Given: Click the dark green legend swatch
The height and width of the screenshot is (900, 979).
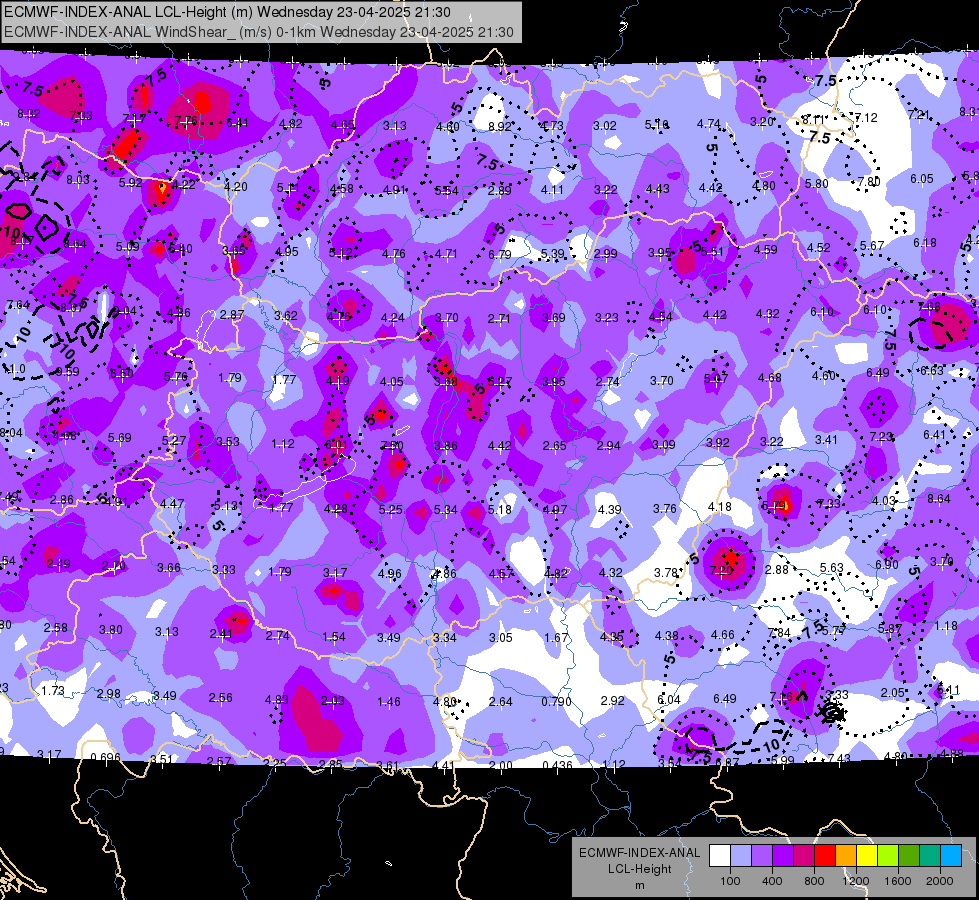Looking at the screenshot, I should click(x=908, y=856).
